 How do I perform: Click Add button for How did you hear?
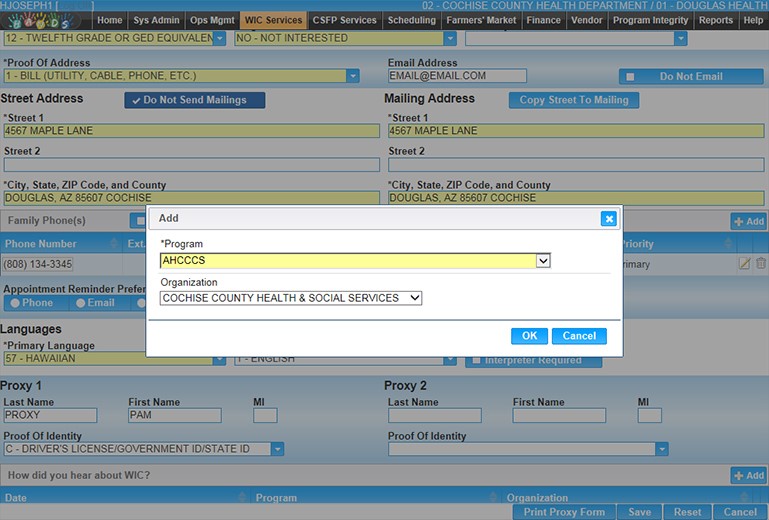pyautogui.click(x=748, y=475)
